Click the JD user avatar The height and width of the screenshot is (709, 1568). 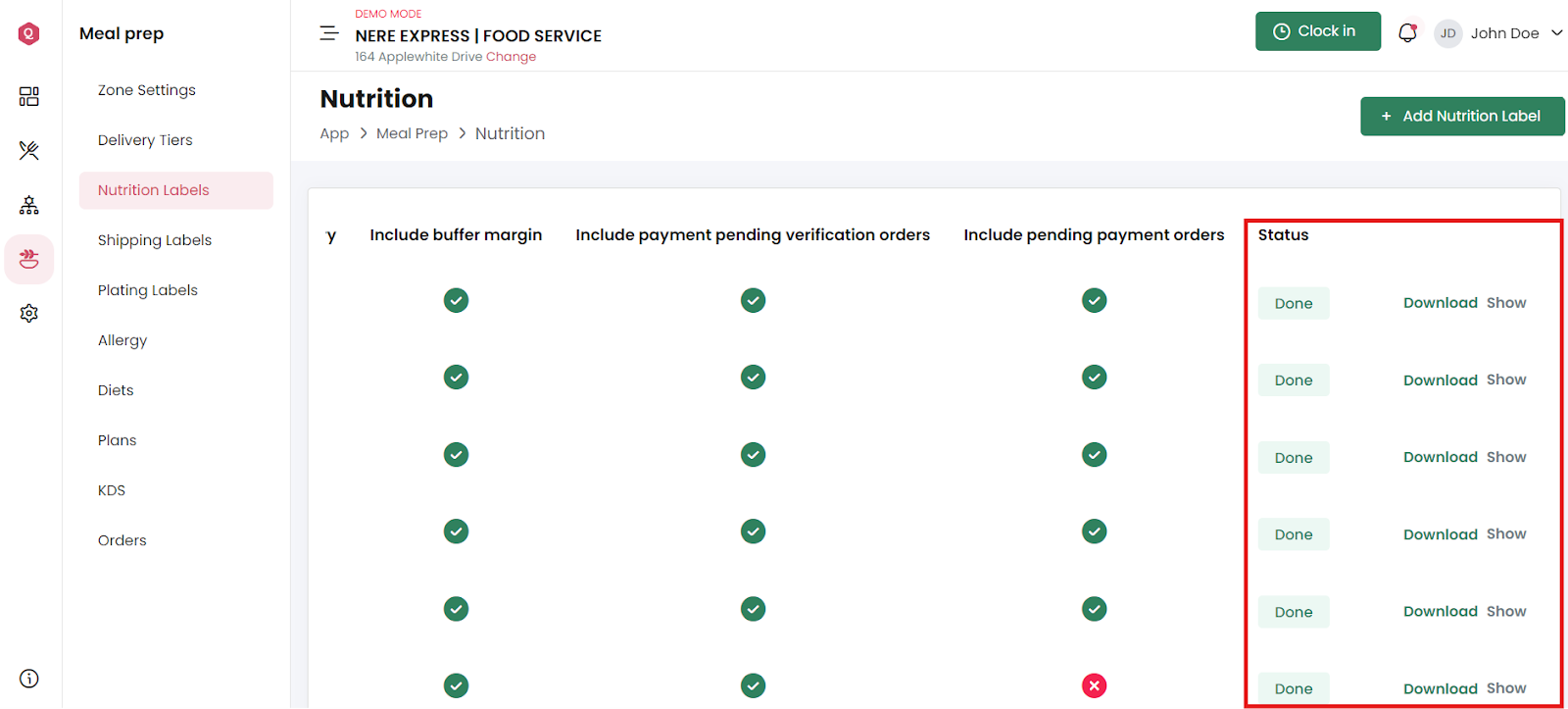[x=1447, y=33]
